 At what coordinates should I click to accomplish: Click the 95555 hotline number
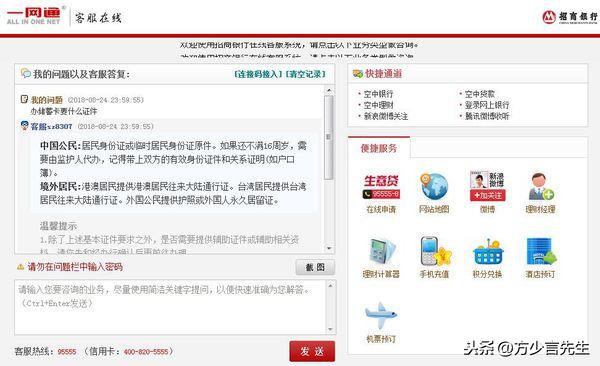tap(67, 351)
